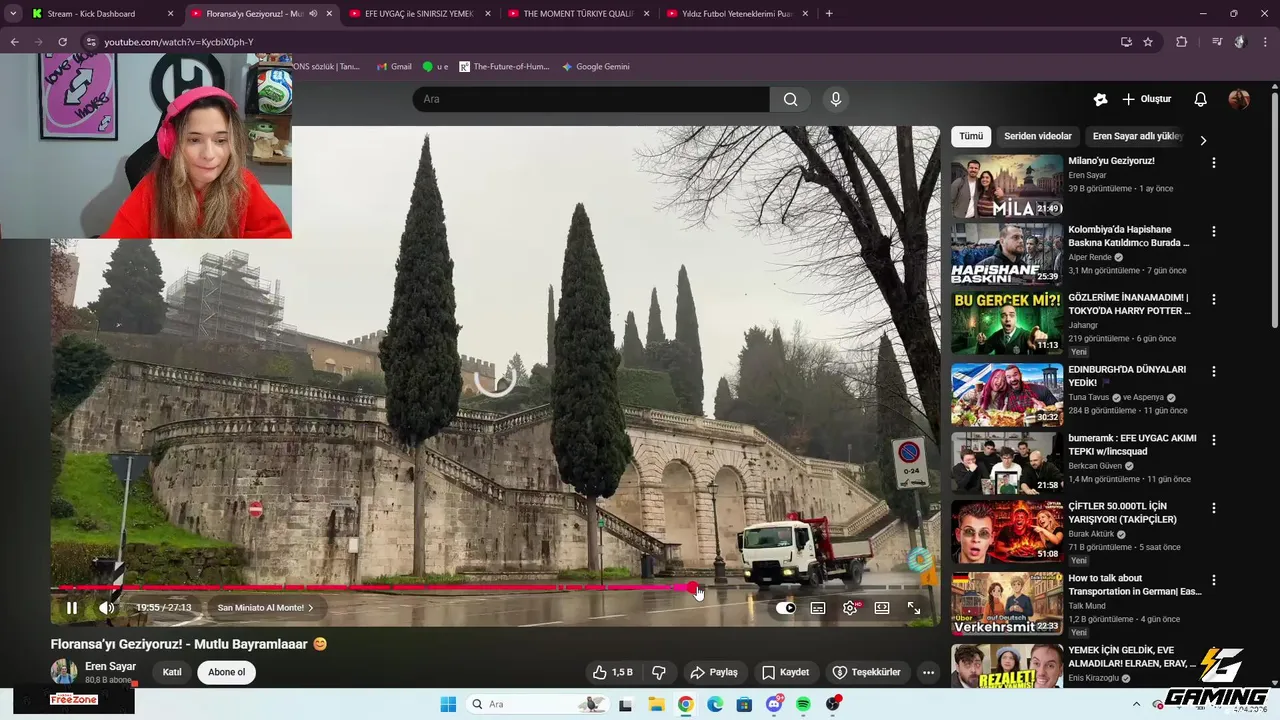
Task: Open YouTube notifications bell
Action: 1201,99
